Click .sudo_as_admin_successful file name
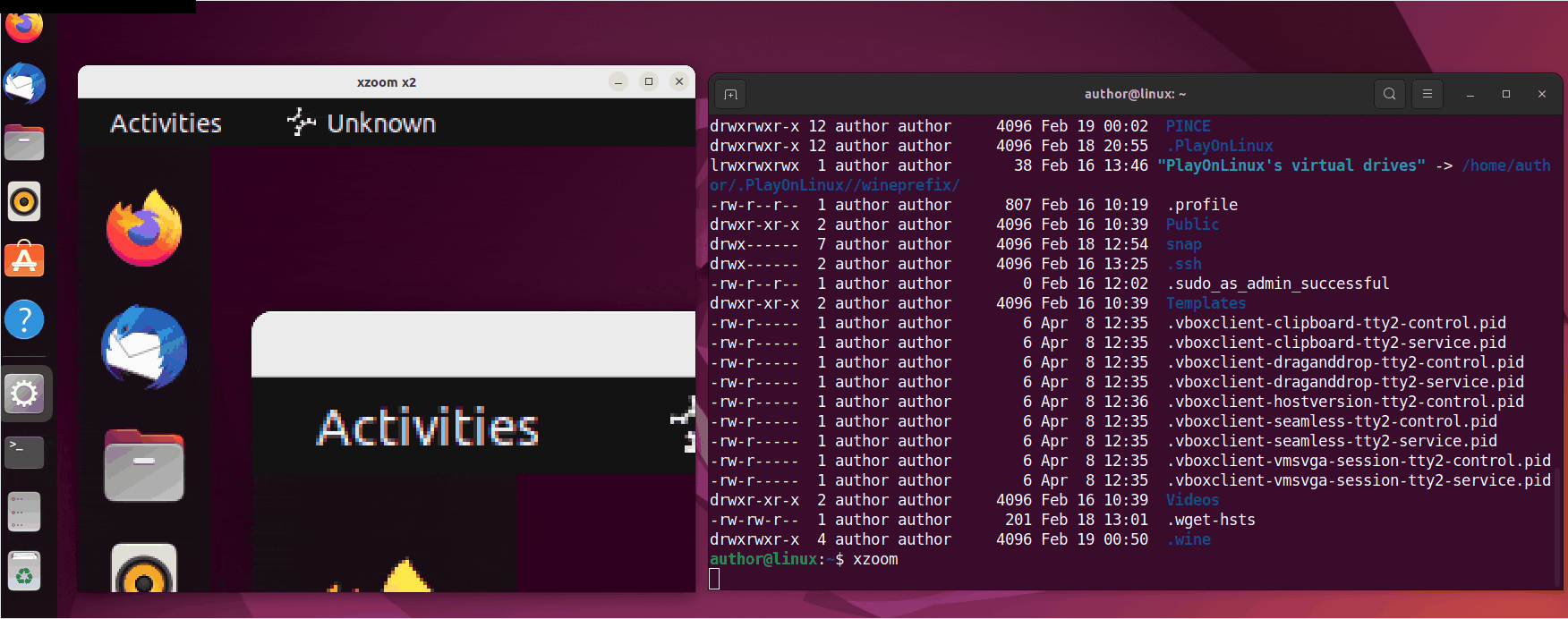The width and height of the screenshot is (1568, 619). [1277, 284]
